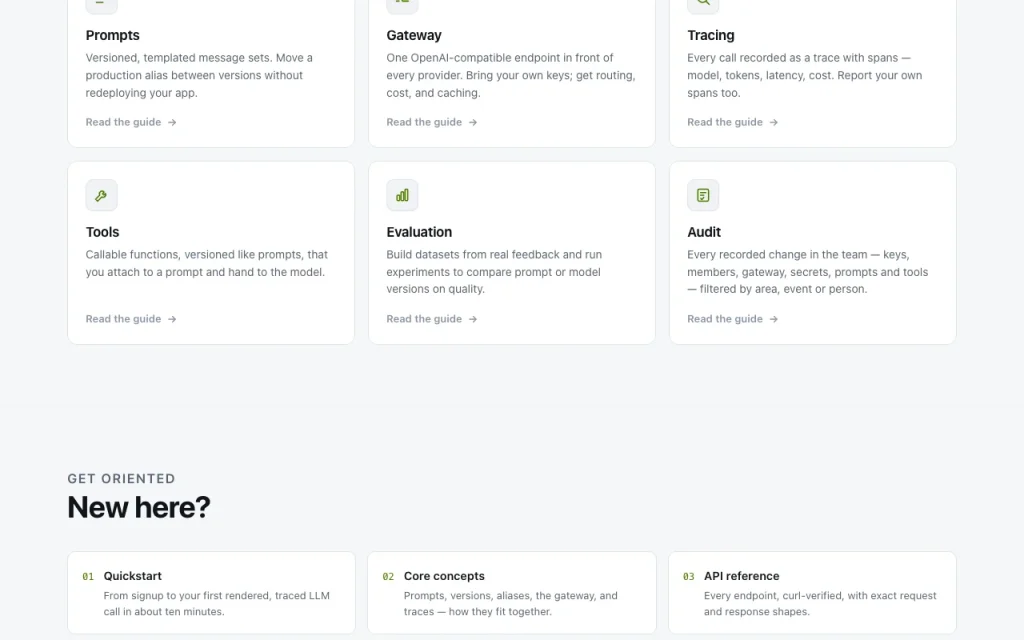Open Read the guide under Evaluation
This screenshot has height=640, width=1024.
[x=432, y=319]
